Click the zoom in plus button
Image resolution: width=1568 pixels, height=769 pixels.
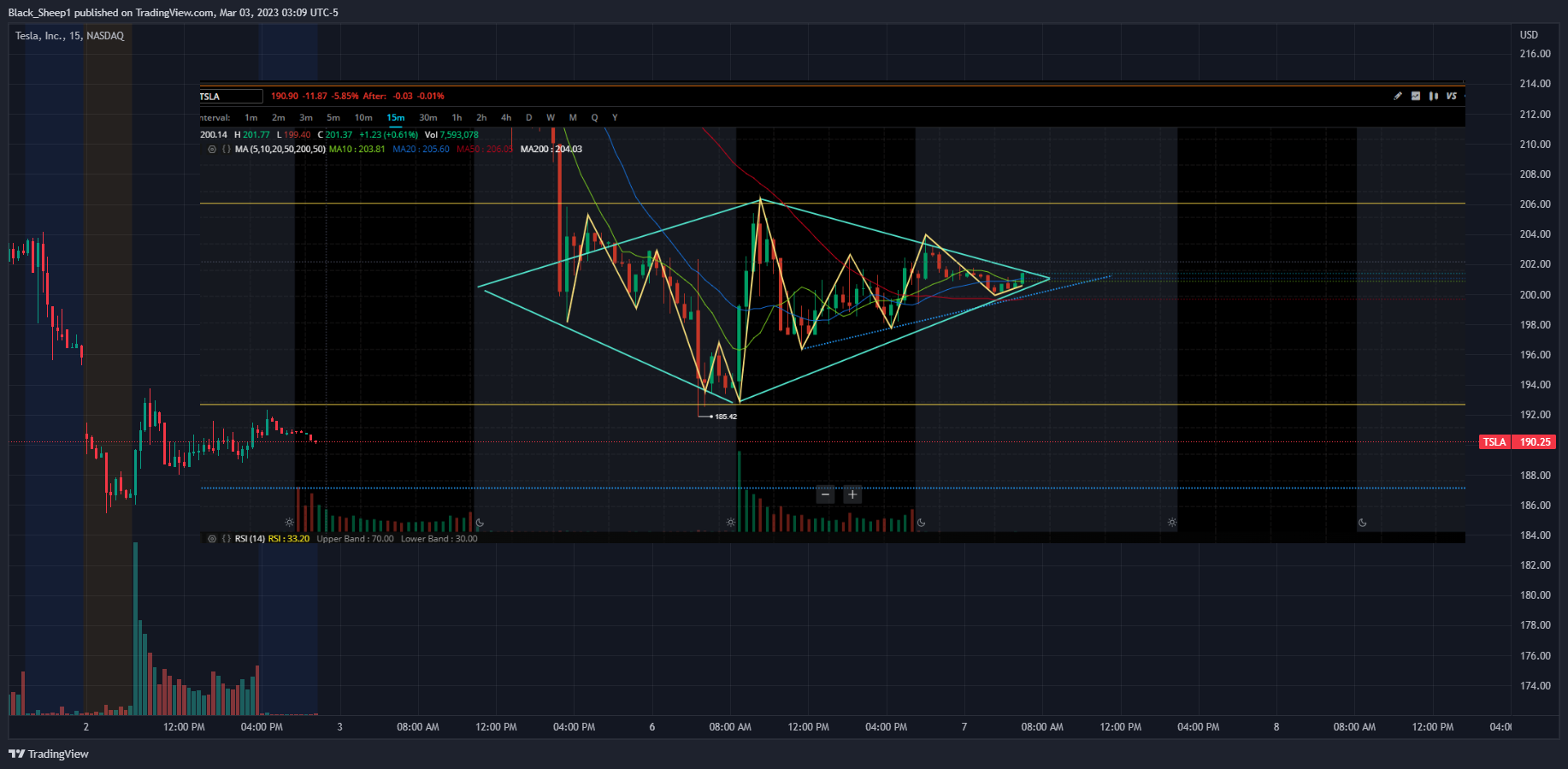pos(852,494)
